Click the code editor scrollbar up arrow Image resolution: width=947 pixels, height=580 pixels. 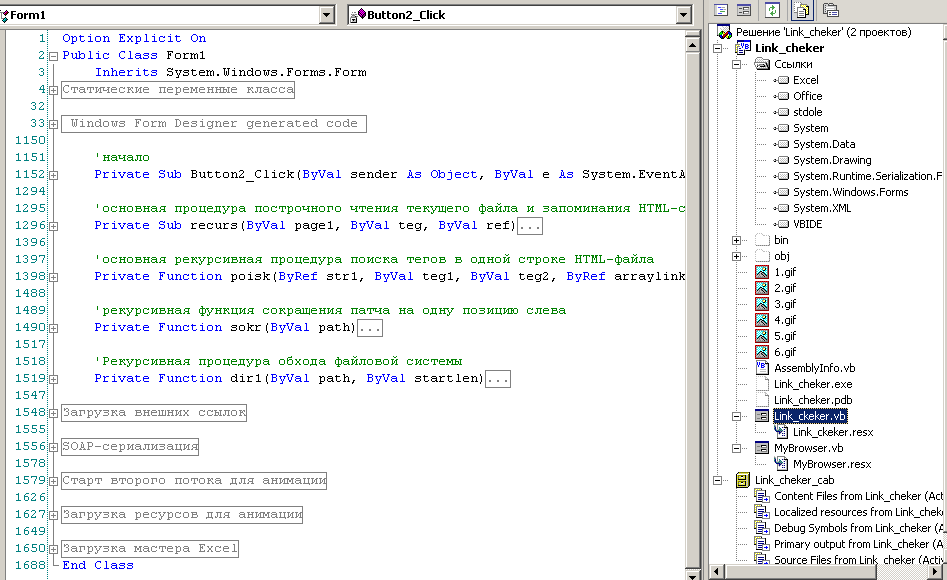[x=693, y=45]
